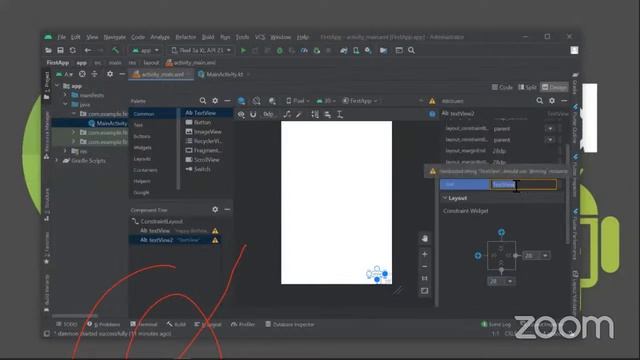Viewport: 640px width, 360px height.
Task: Click the hammer Make Project icon
Action: pyautogui.click(x=116, y=51)
